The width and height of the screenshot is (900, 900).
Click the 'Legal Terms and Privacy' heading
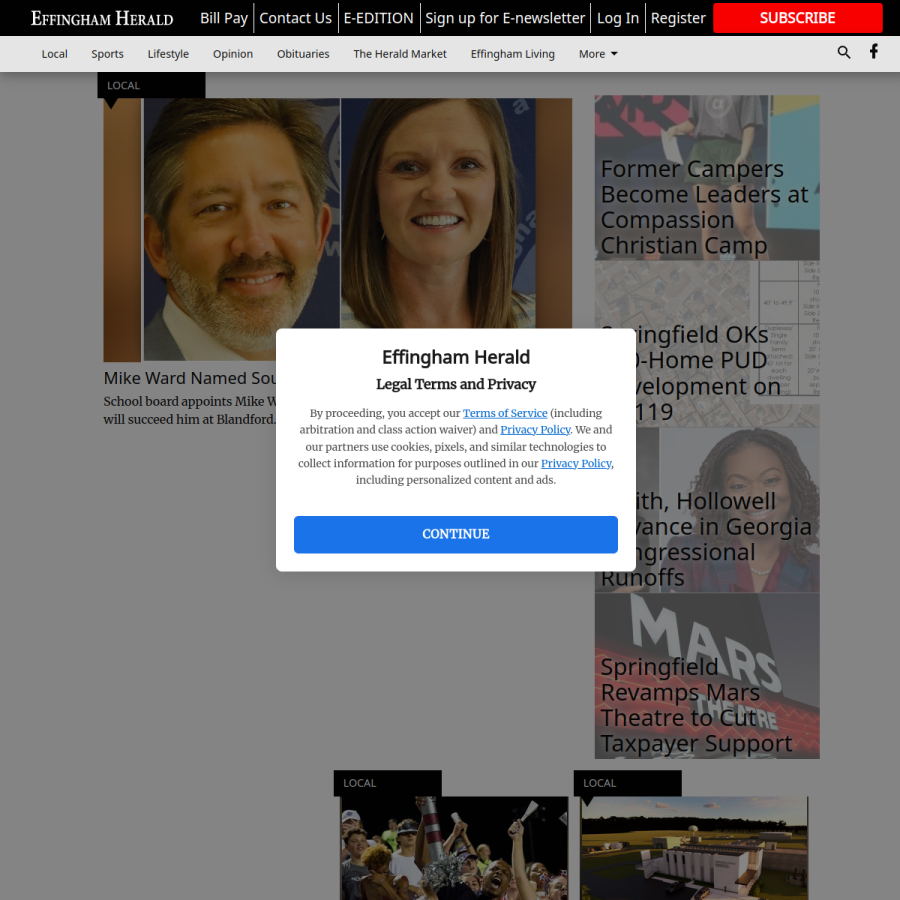click(456, 385)
